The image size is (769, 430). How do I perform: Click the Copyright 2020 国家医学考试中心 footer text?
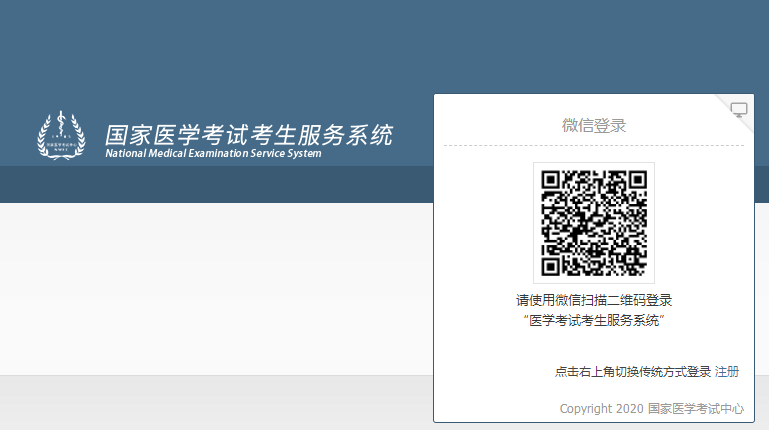click(x=651, y=408)
